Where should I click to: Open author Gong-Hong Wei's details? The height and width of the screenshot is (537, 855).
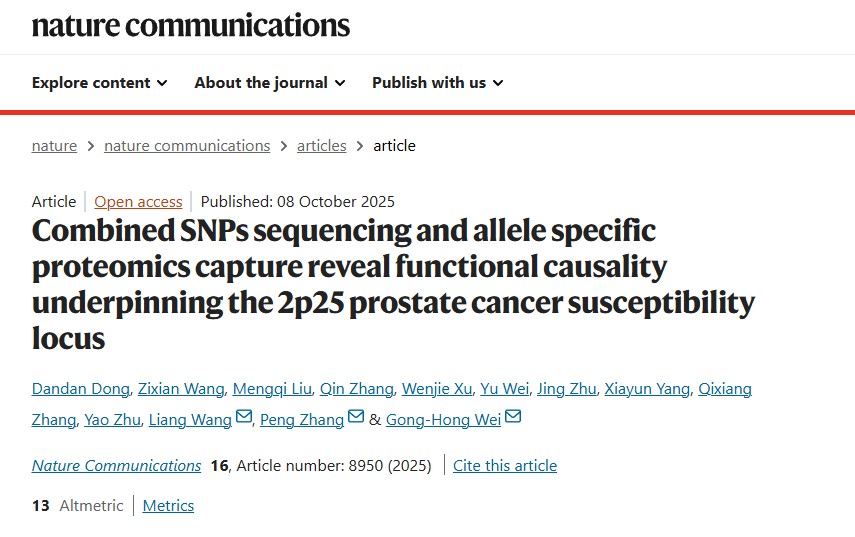(443, 420)
